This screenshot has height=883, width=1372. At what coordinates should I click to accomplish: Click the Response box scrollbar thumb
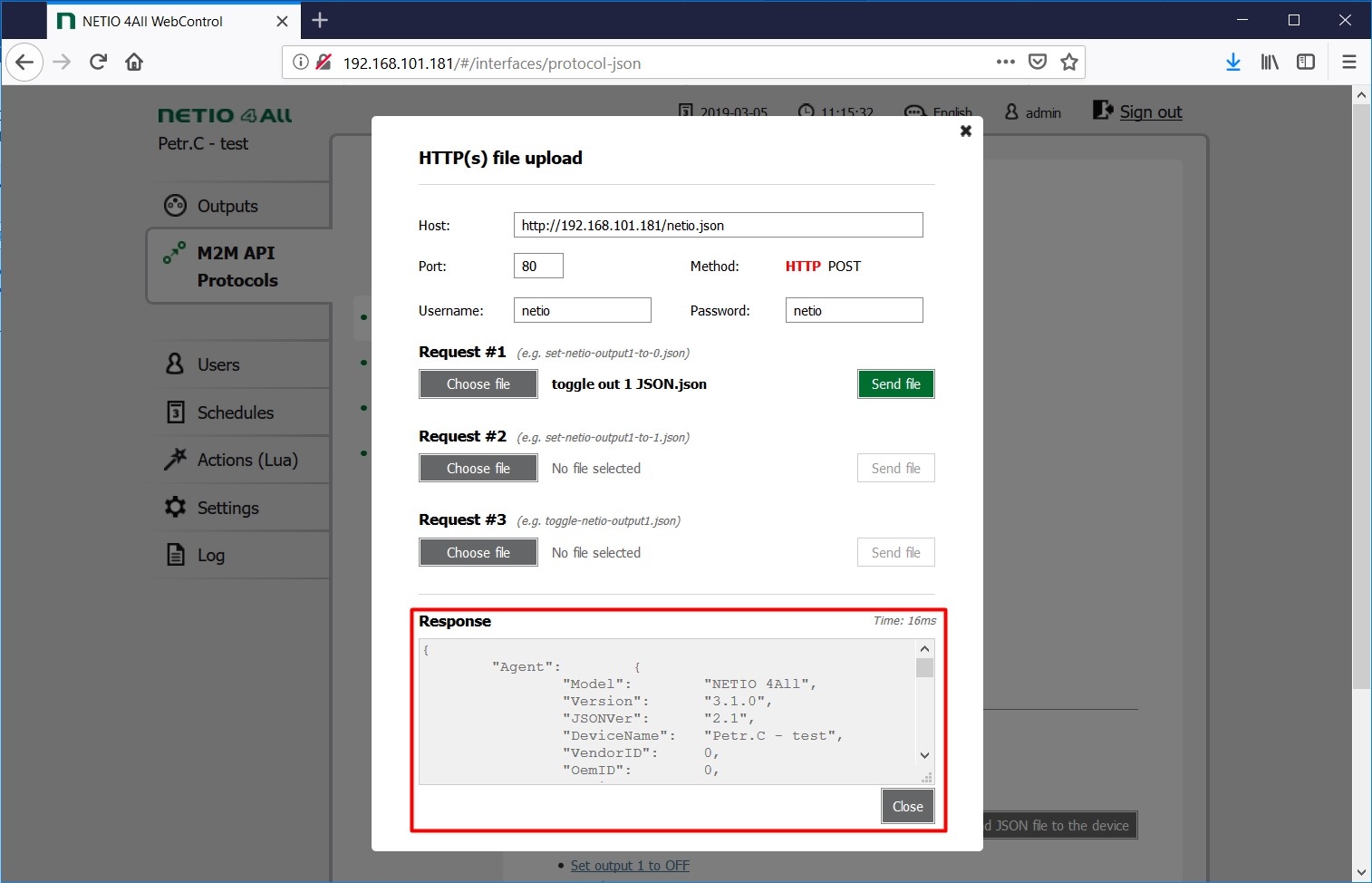(x=924, y=668)
